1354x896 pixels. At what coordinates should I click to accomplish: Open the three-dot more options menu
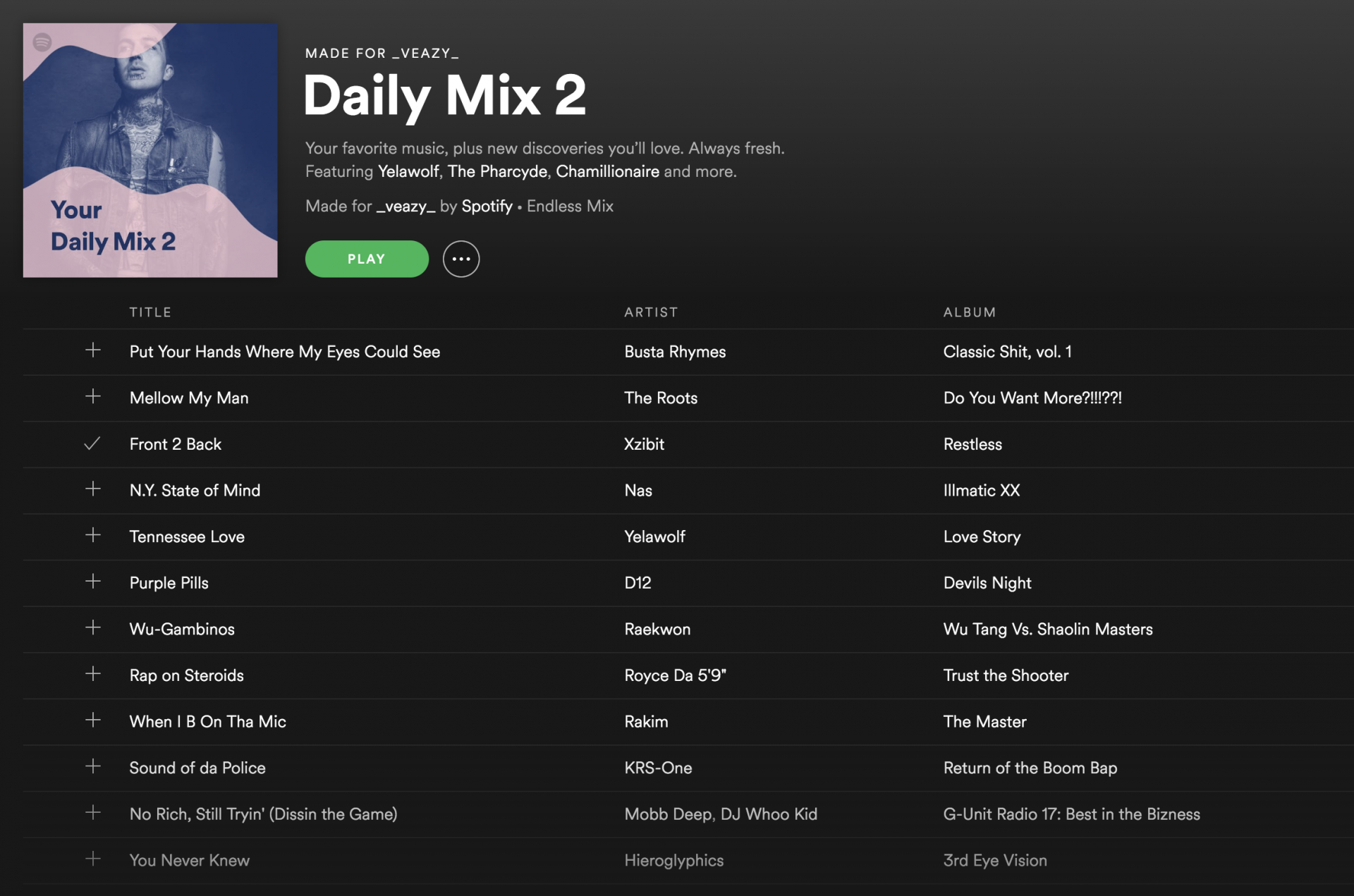click(461, 259)
